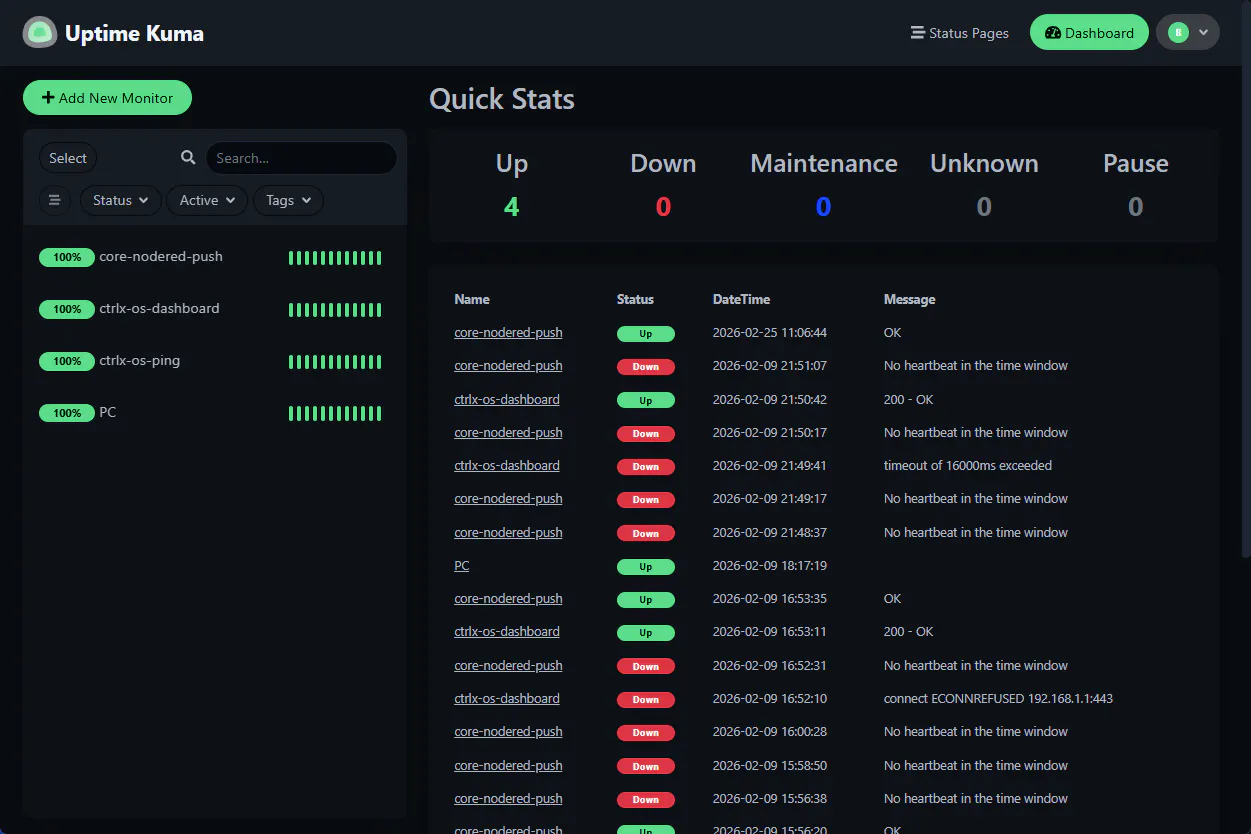Click the ctrlx-os-ping heartbeat bar
The image size is (1251, 834).
(335, 362)
